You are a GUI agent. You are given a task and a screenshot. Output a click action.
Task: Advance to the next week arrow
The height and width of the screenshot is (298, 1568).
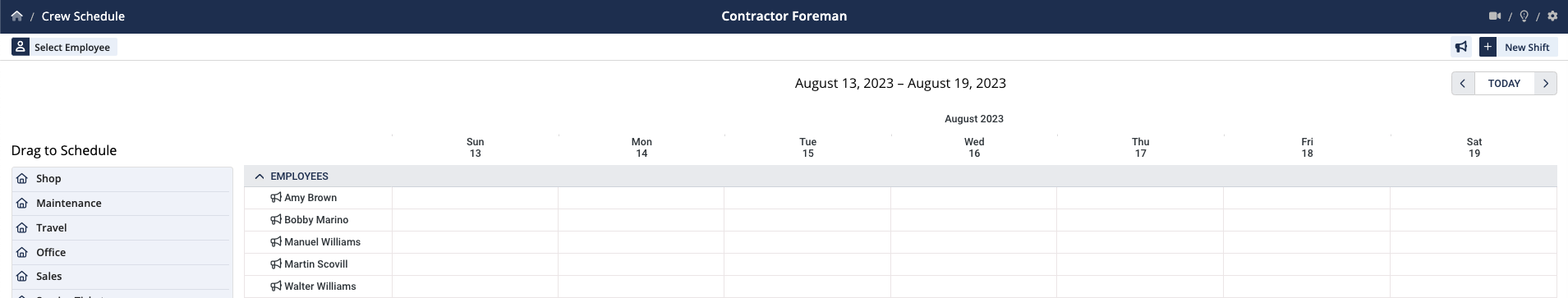[1546, 84]
